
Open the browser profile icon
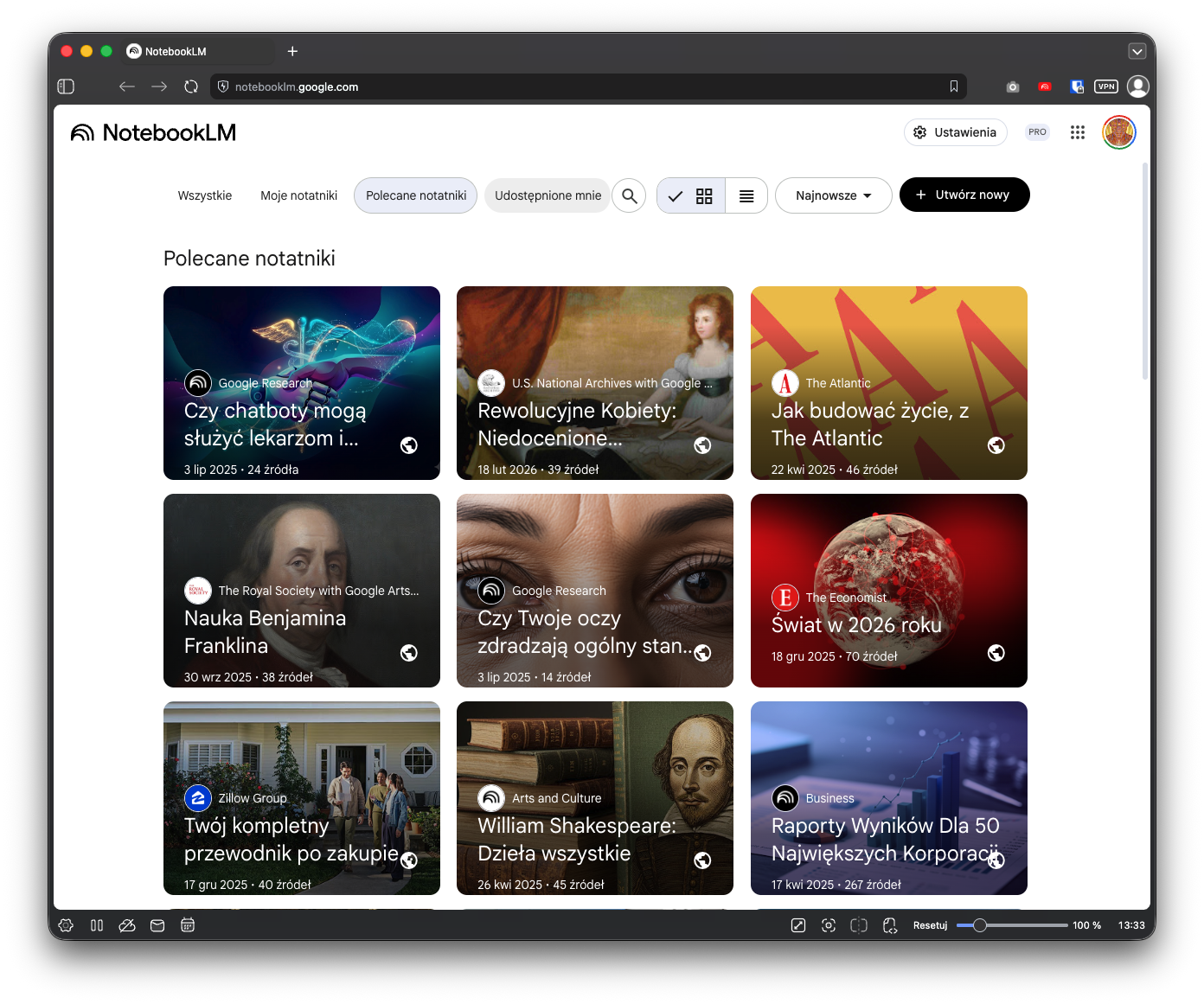point(1138,86)
